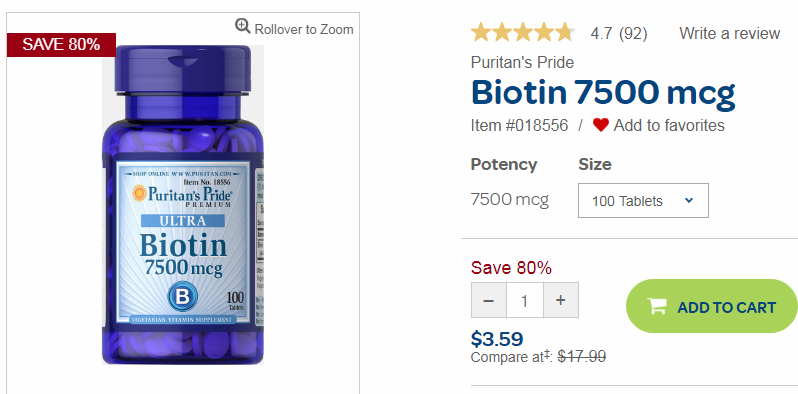Click the Puritan's Pride sun logo on bottle

pos(139,193)
